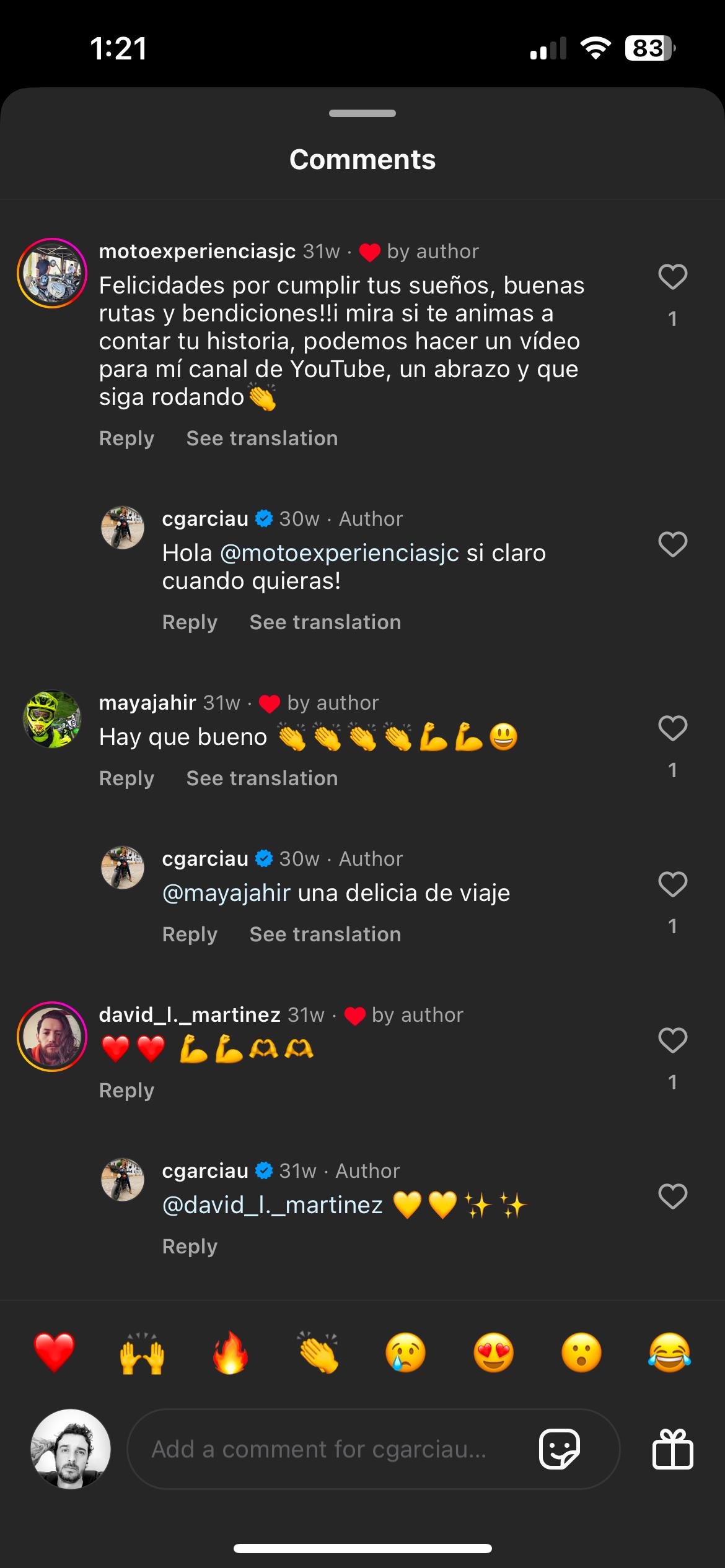The image size is (725, 1568).
Task: Open the @motoexperienciasjc mention link
Action: click(x=340, y=553)
